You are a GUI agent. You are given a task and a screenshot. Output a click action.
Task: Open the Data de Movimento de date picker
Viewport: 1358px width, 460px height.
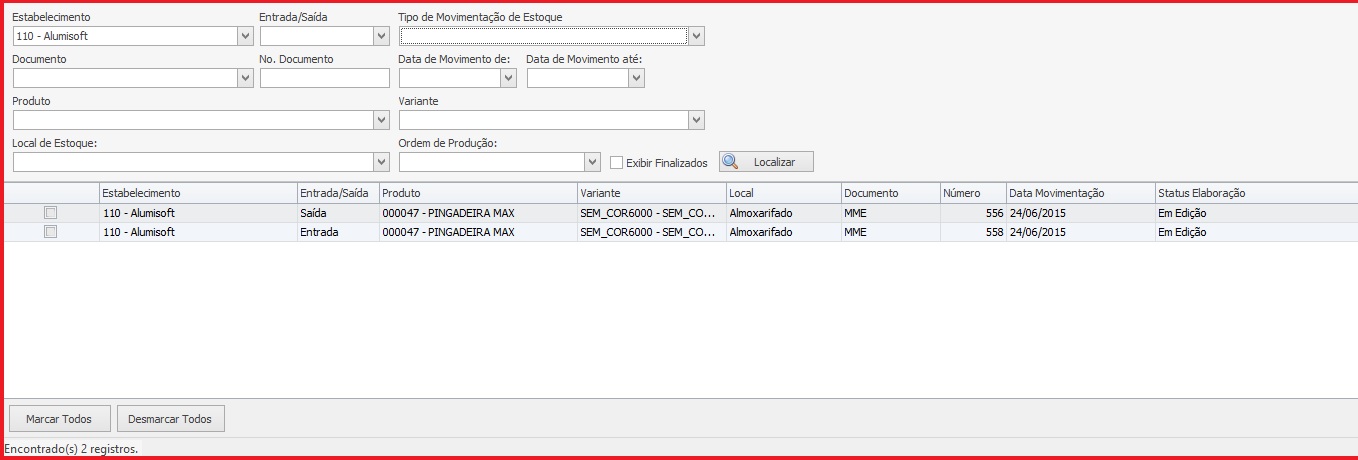pyautogui.click(x=508, y=78)
